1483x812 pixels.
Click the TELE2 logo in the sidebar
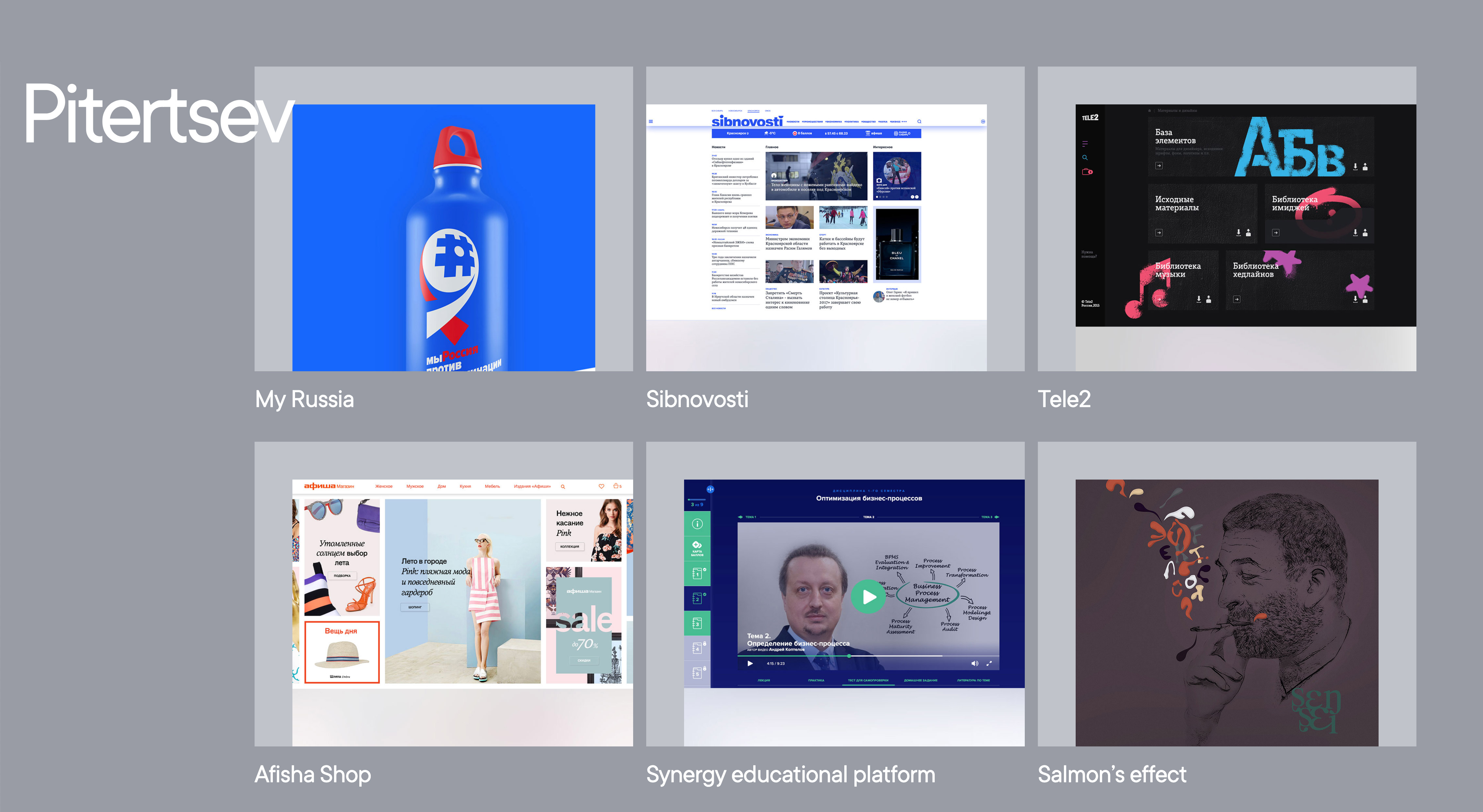[1090, 118]
